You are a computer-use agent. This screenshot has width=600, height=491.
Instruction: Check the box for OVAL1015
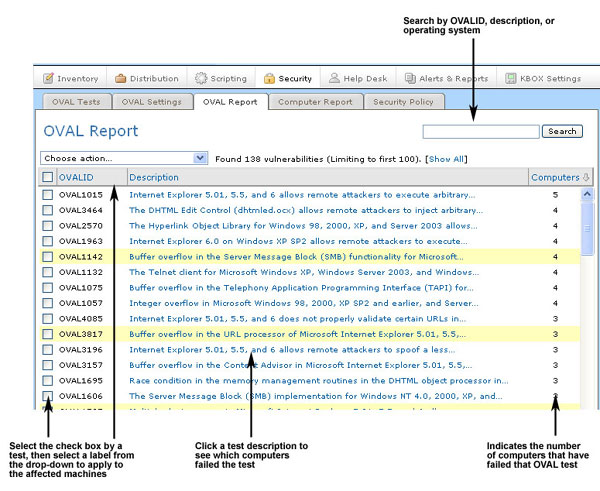(48, 195)
